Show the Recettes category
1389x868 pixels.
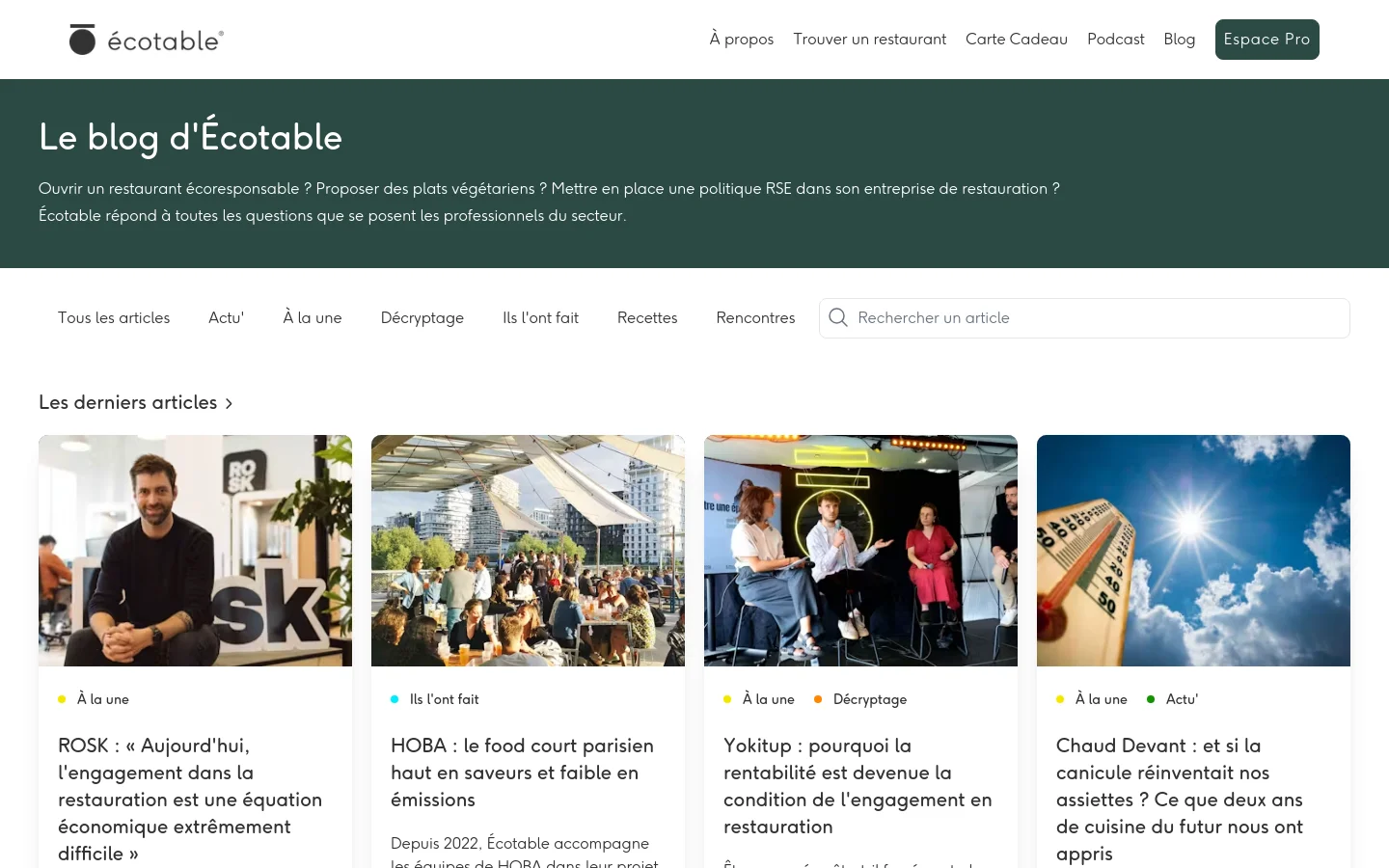click(x=647, y=317)
